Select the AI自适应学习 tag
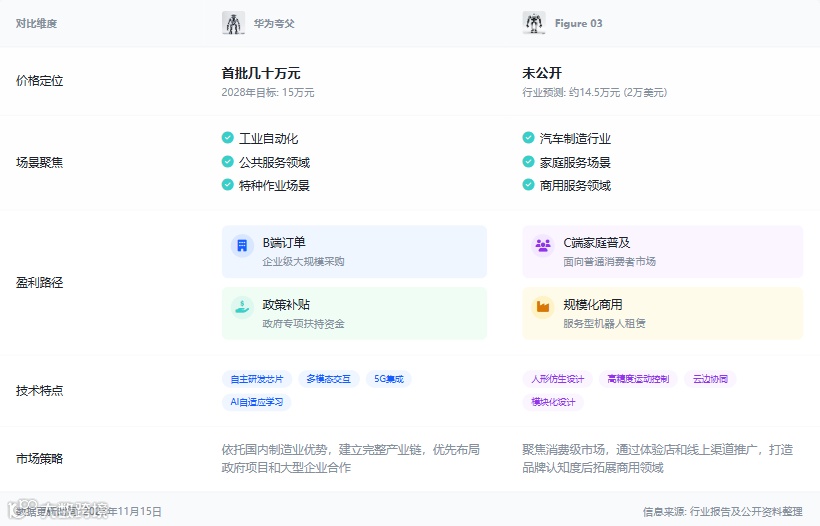The width and height of the screenshot is (820, 526). click(257, 402)
